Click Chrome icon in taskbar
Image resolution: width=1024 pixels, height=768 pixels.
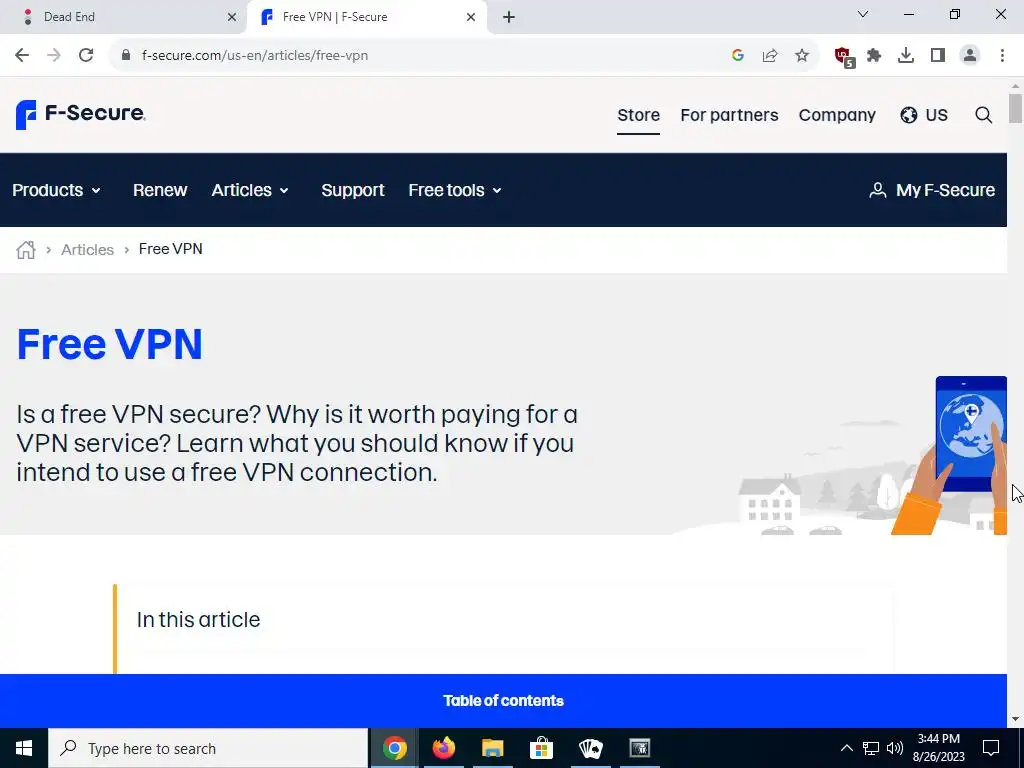tap(394, 748)
